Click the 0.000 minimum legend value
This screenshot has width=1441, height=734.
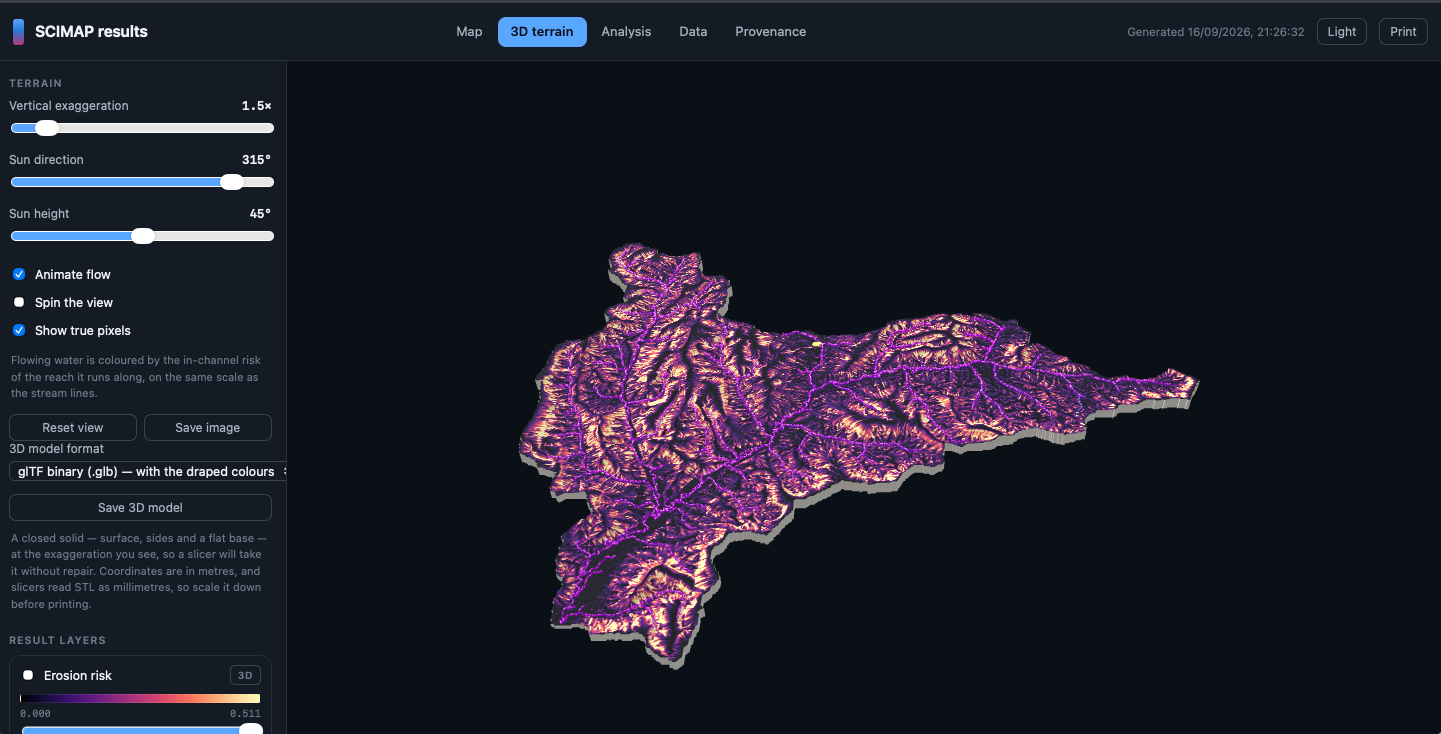point(35,714)
